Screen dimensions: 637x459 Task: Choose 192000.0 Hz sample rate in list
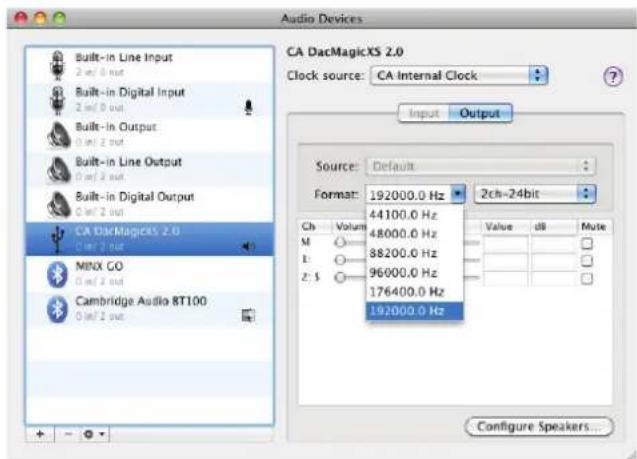(x=414, y=311)
